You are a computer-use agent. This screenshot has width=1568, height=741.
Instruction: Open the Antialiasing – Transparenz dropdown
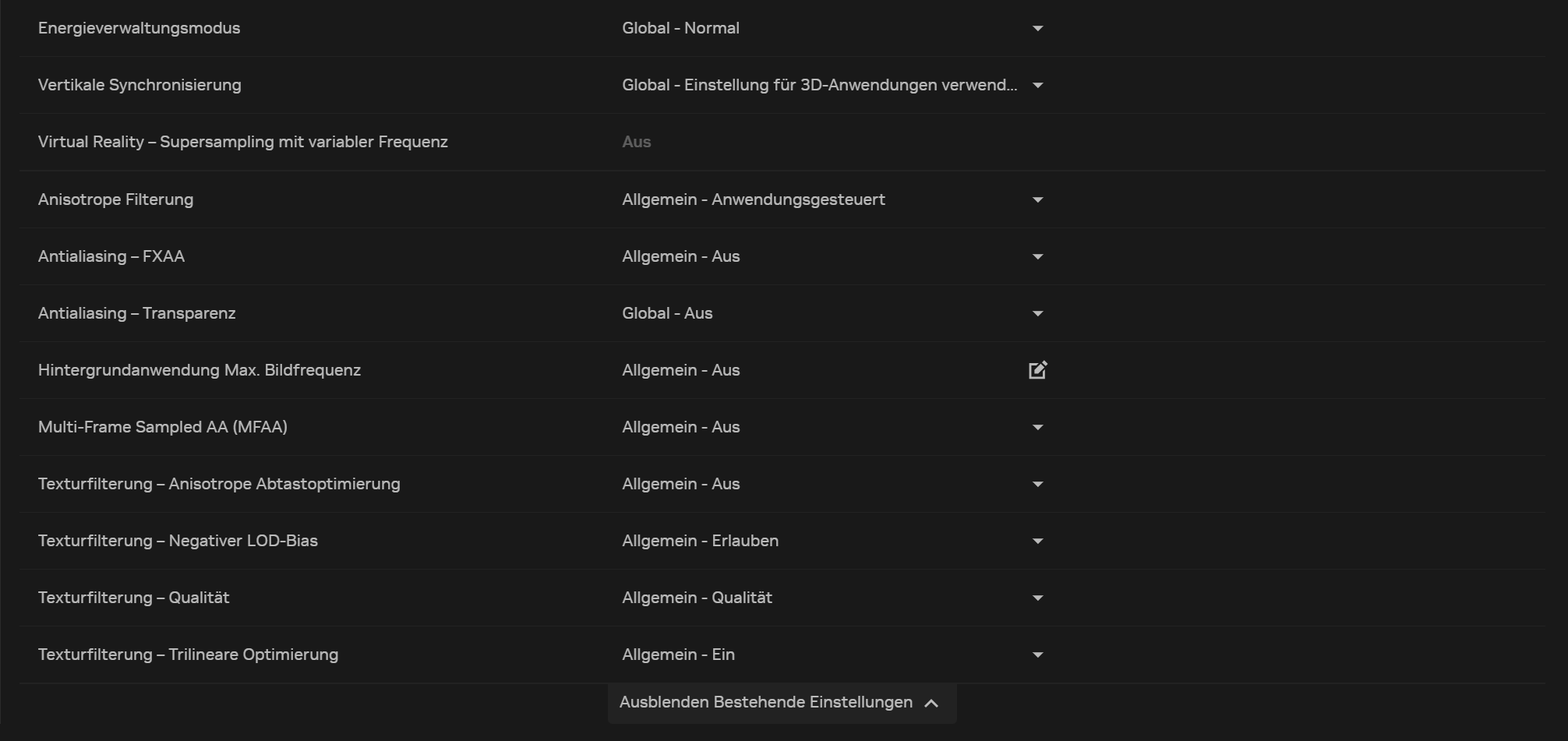point(1037,314)
